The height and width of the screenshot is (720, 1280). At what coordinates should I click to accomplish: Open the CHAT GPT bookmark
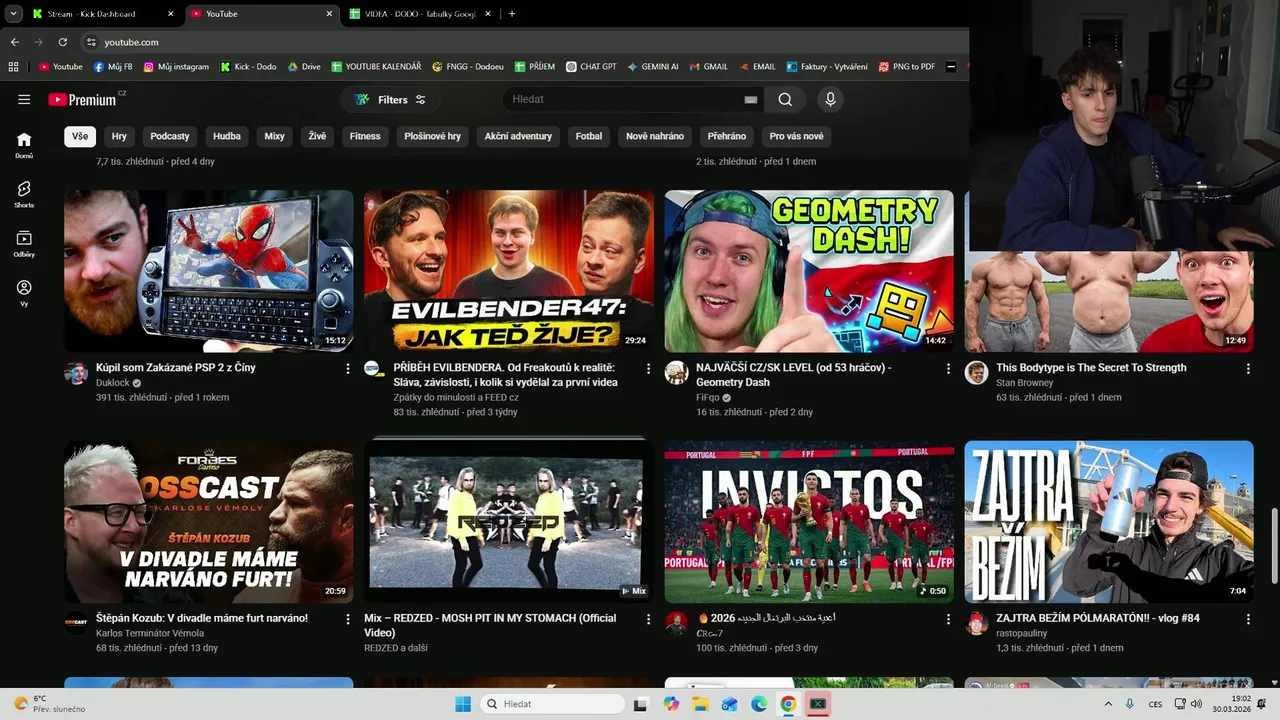[x=591, y=67]
